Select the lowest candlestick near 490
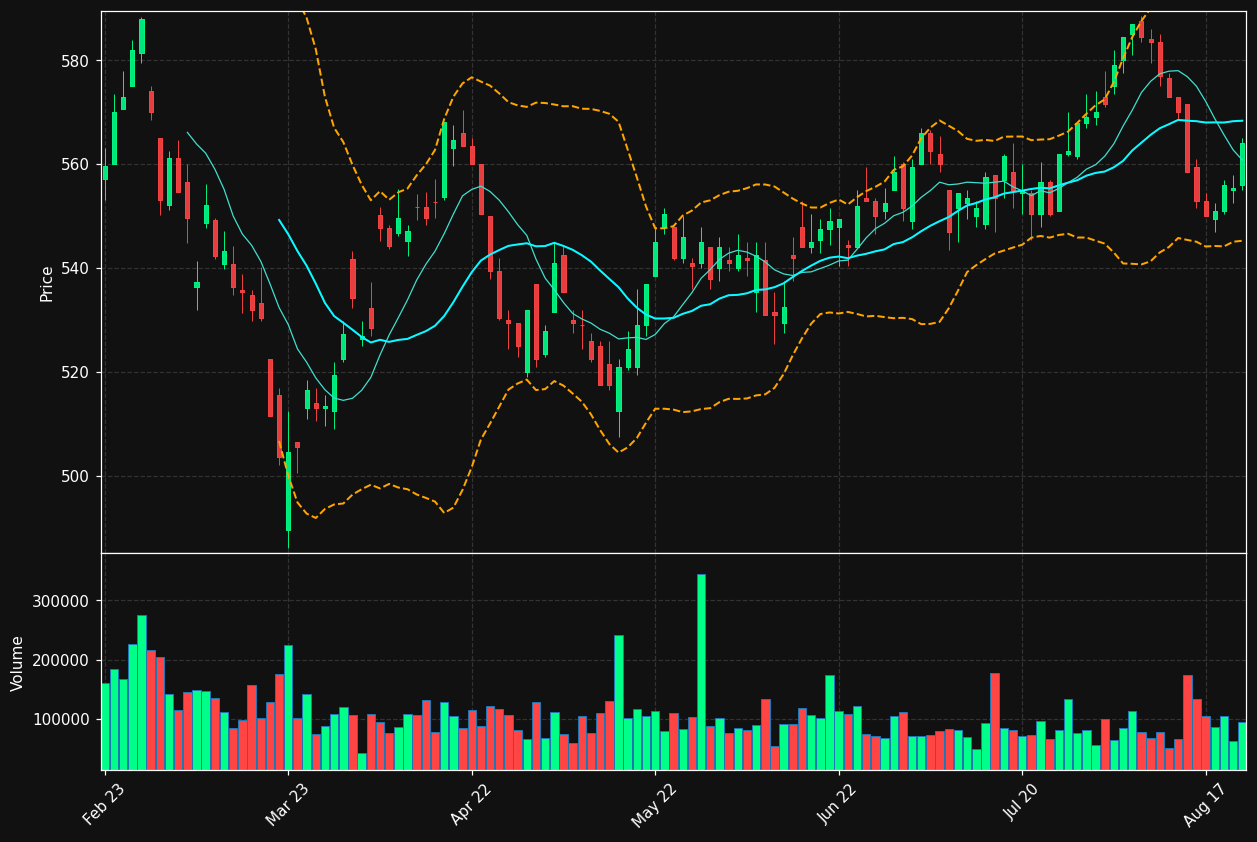 click(288, 491)
